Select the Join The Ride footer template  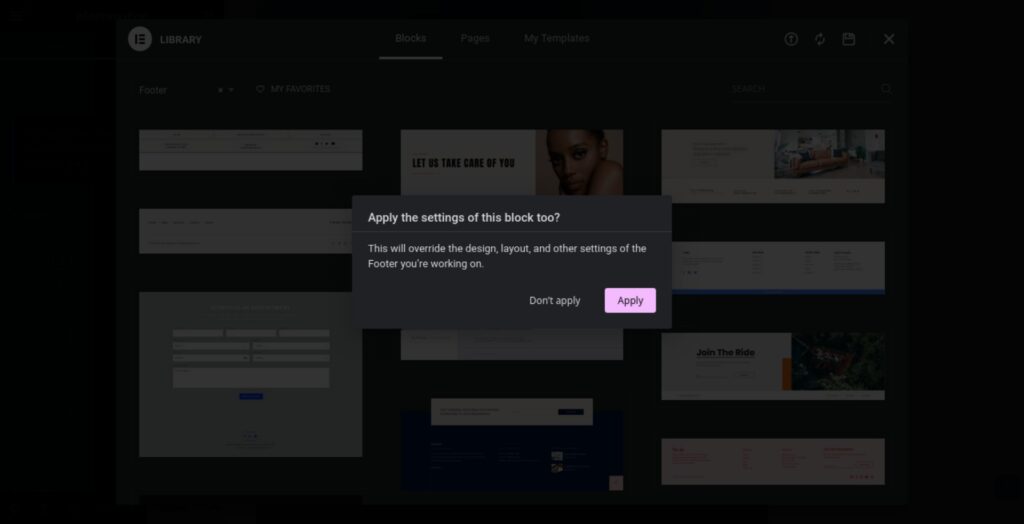point(772,365)
